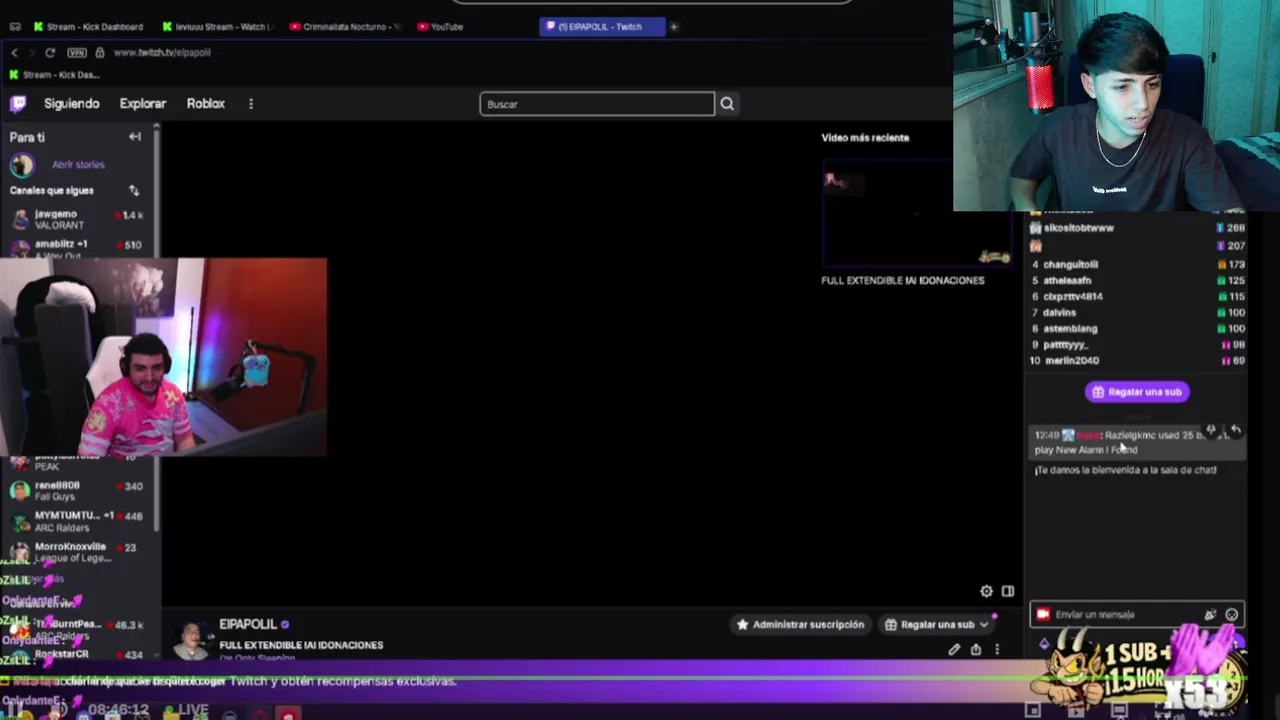Click changuitolil in gift leaderboard
Image resolution: width=1280 pixels, height=720 pixels.
coord(1070,265)
